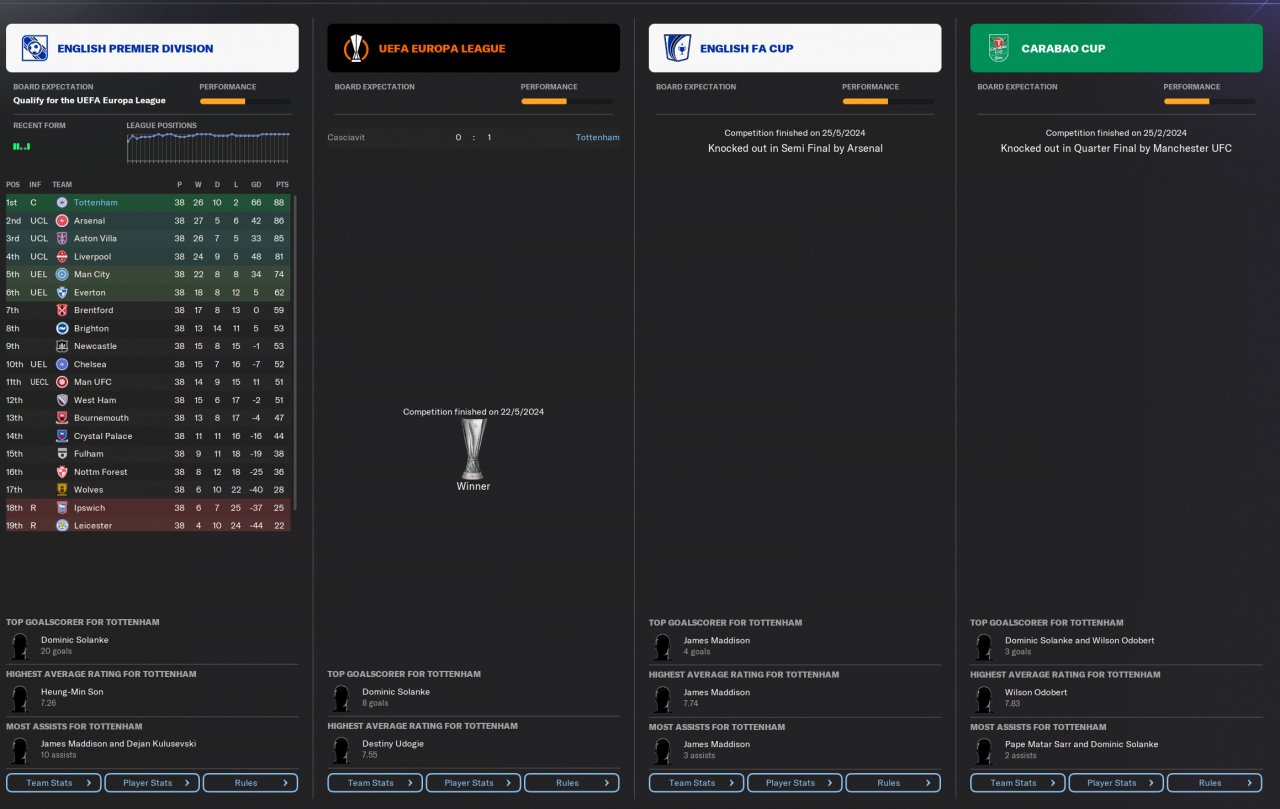This screenshot has height=809, width=1280.
Task: Open the League Positions graph
Action: tap(208, 147)
